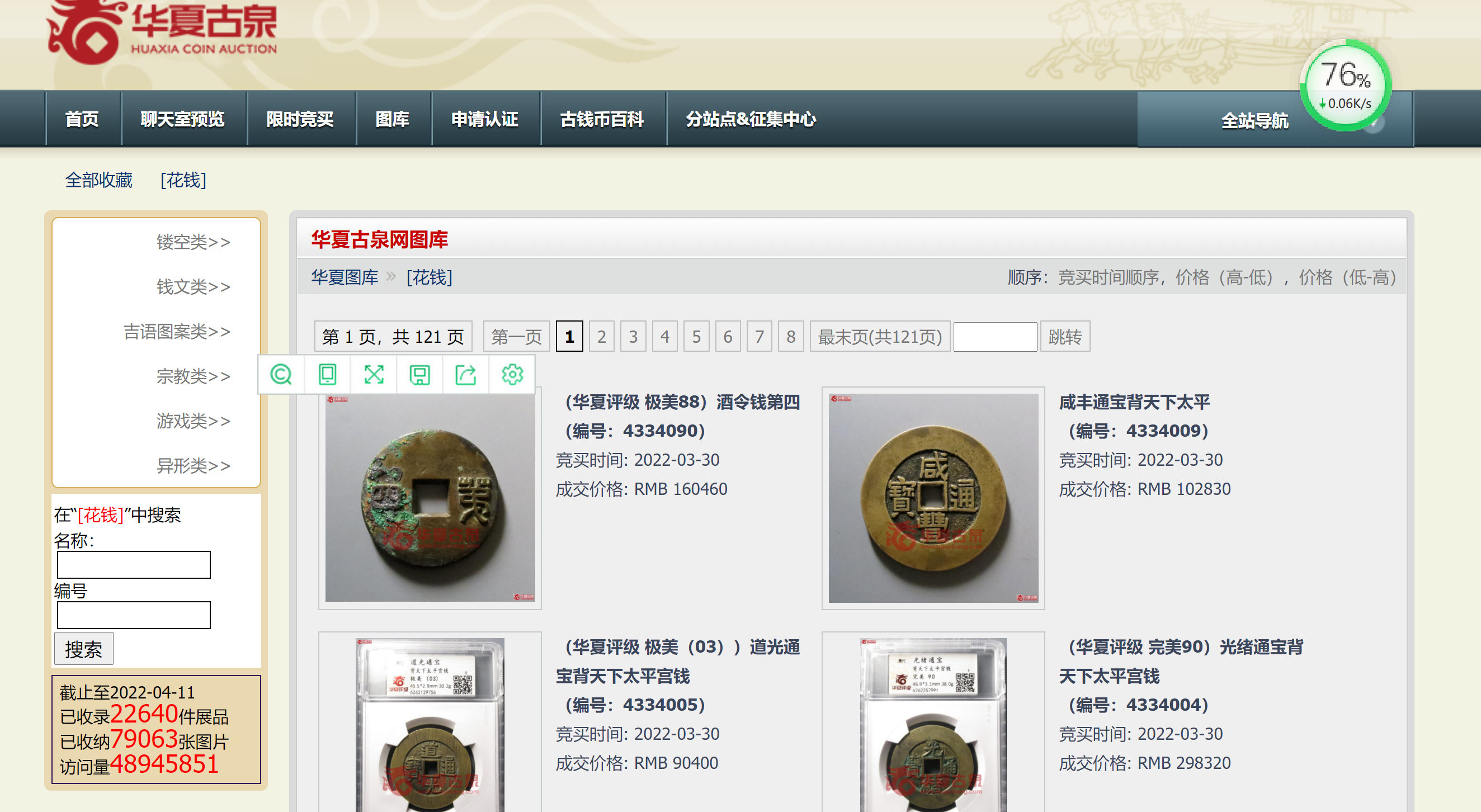Click the share export icon in floating toolbar
1481x812 pixels.
point(466,375)
